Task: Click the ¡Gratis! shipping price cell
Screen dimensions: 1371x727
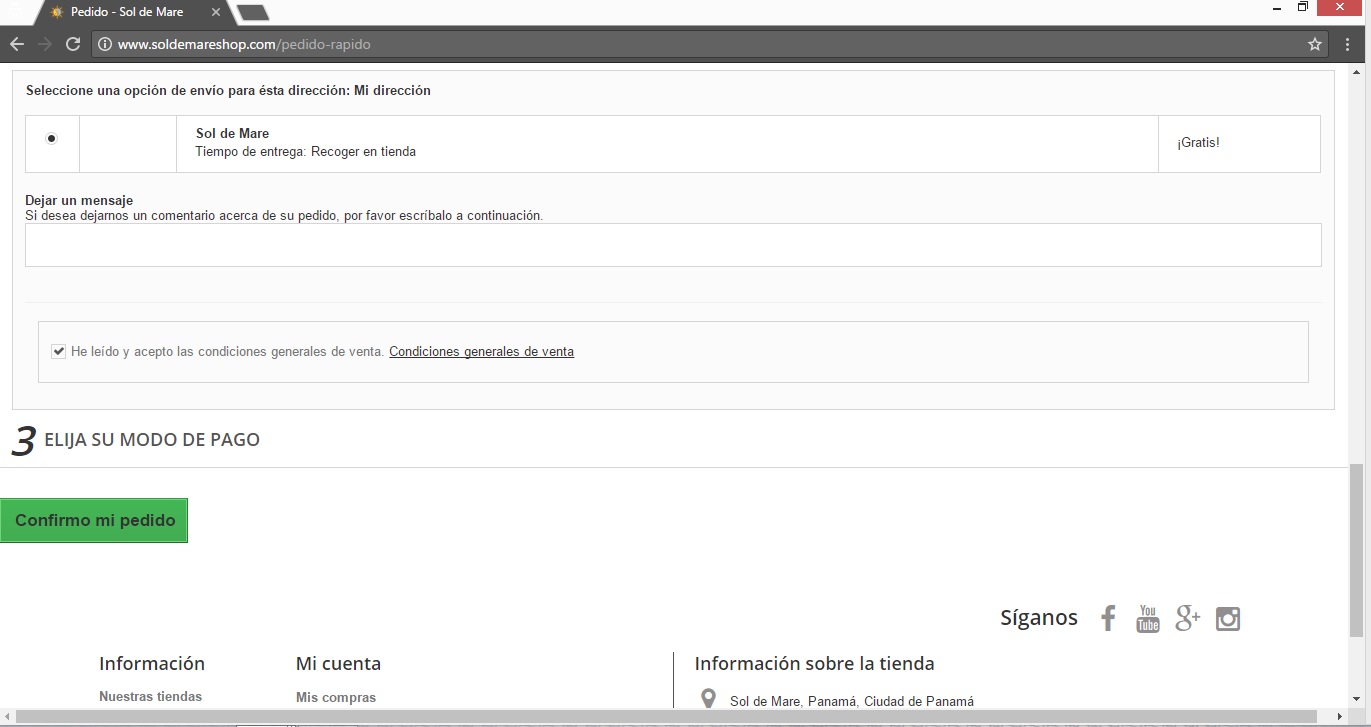Action: click(1239, 144)
